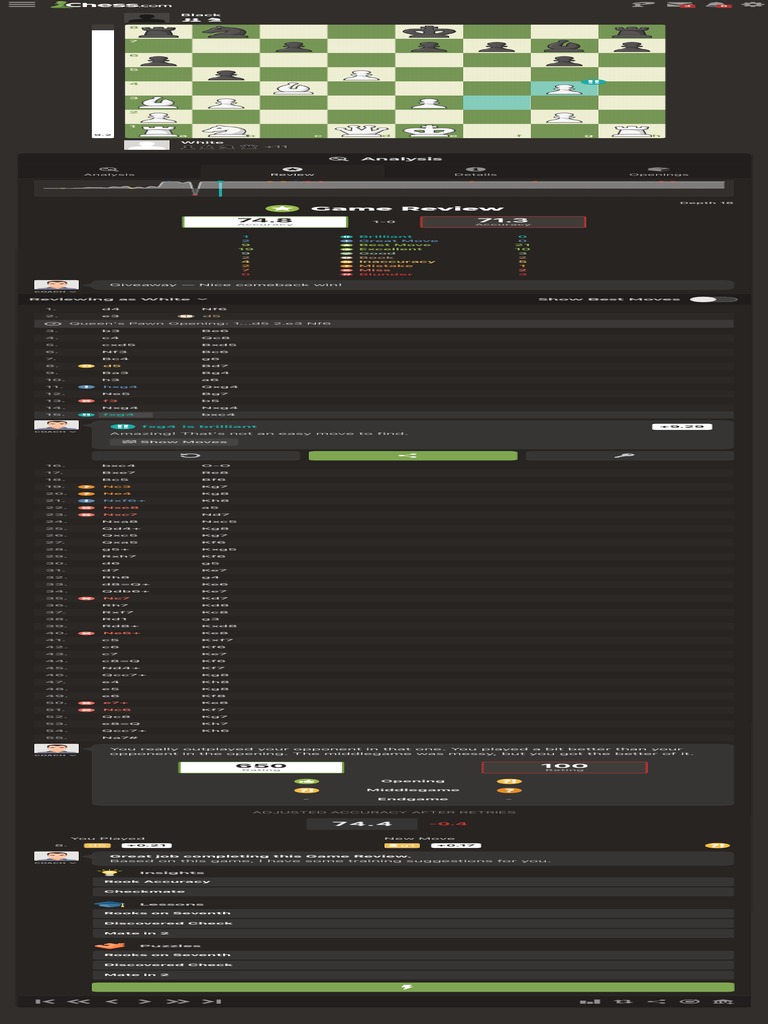Screen dimensions: 768x1024
Task: Select Black's move 15 bxc4
Action: [x=218, y=414]
